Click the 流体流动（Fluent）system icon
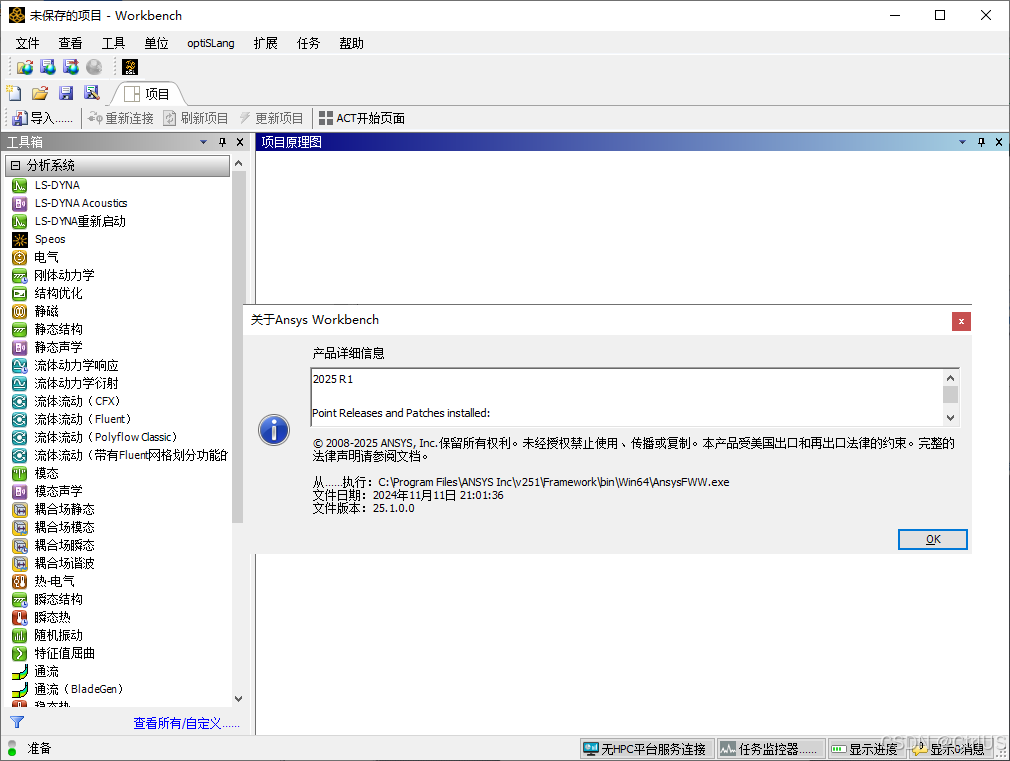The height and width of the screenshot is (761, 1010). coord(20,420)
